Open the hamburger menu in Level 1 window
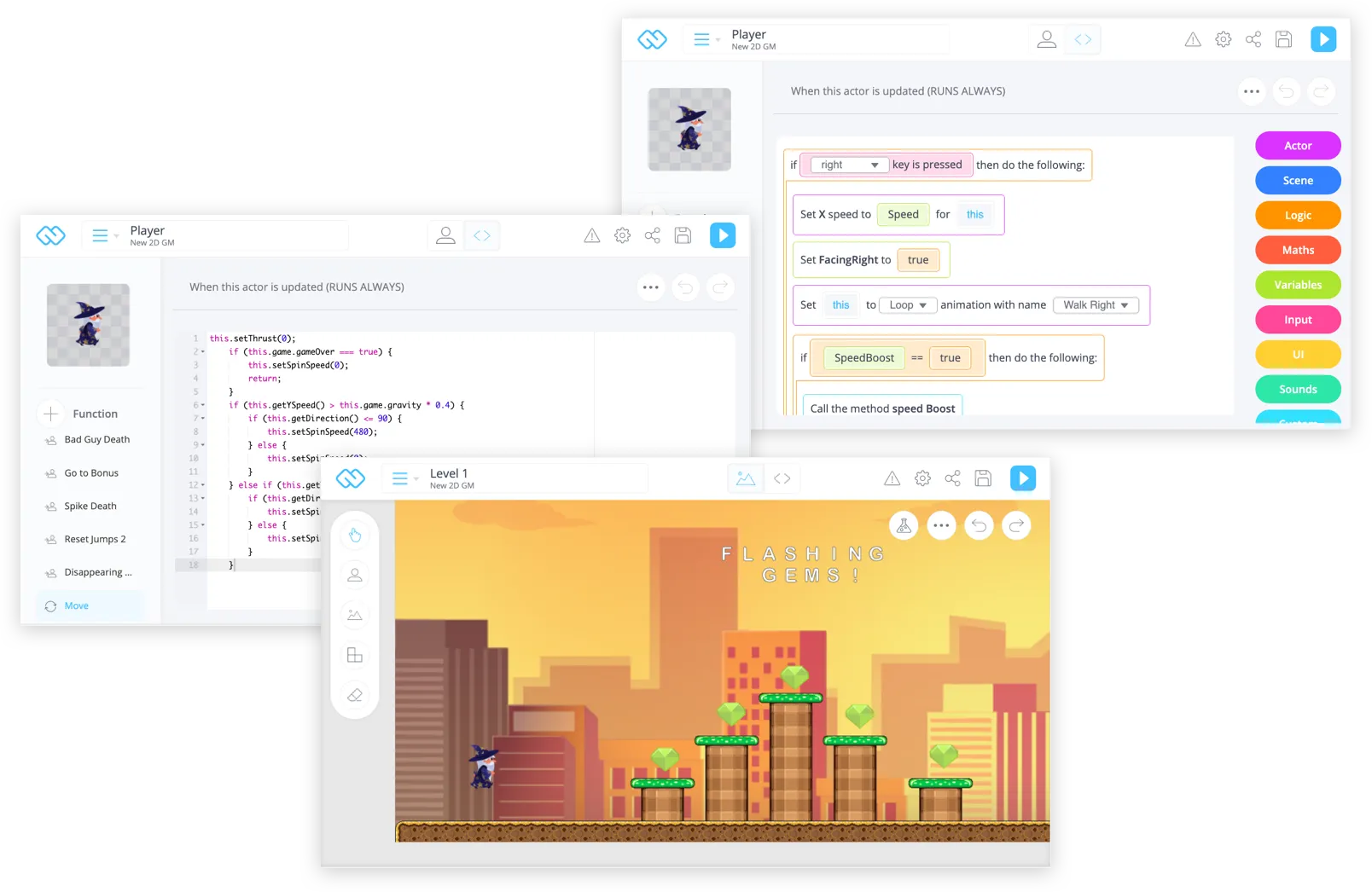This screenshot has width=1372, height=892. click(401, 478)
